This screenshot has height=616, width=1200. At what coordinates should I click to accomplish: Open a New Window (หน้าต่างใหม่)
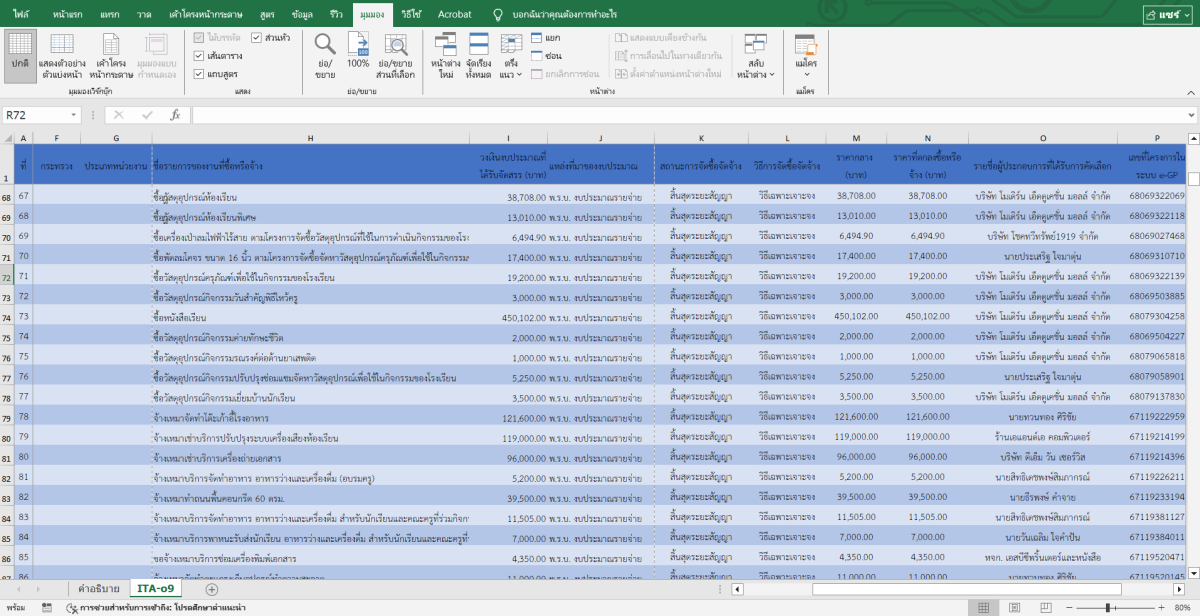tap(445, 51)
